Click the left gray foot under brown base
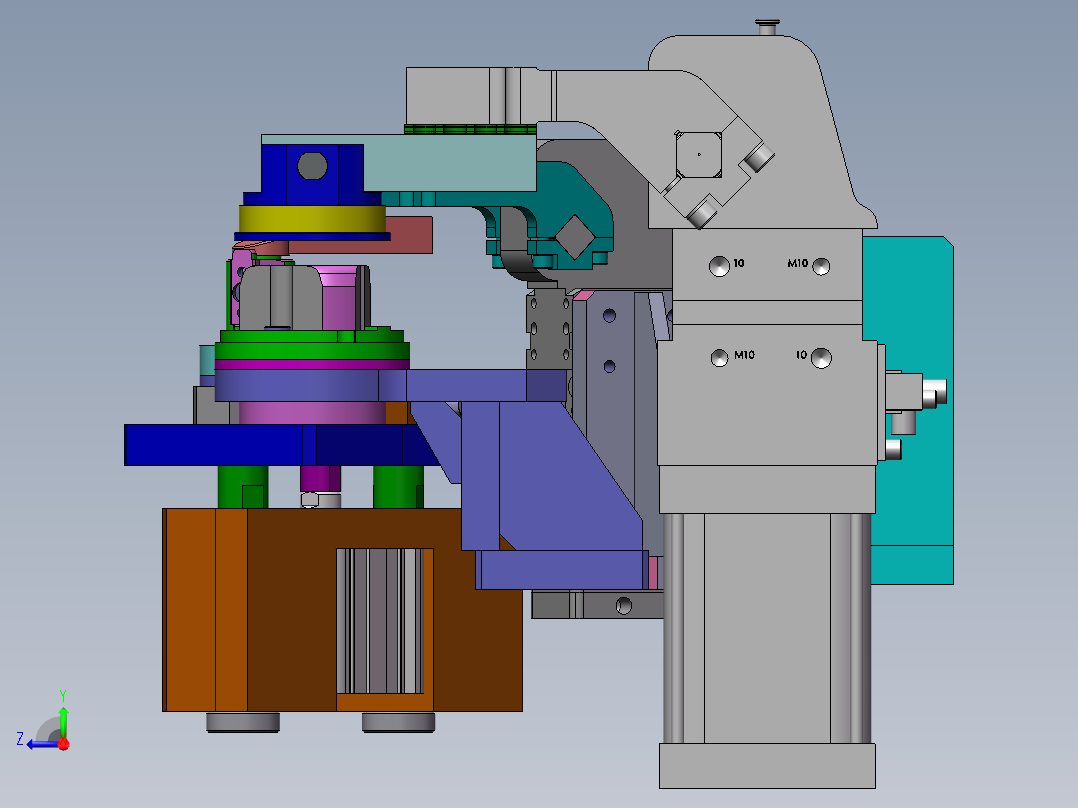This screenshot has height=808, width=1078. (243, 722)
